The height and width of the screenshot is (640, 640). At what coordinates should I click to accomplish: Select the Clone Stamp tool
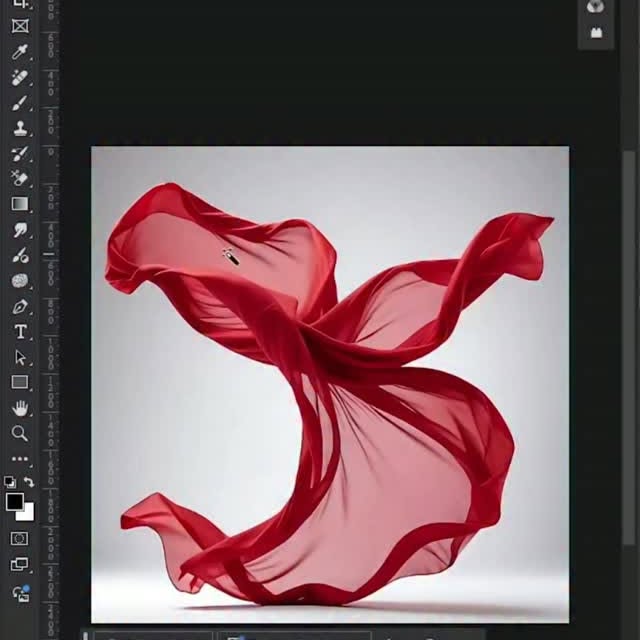(20, 128)
